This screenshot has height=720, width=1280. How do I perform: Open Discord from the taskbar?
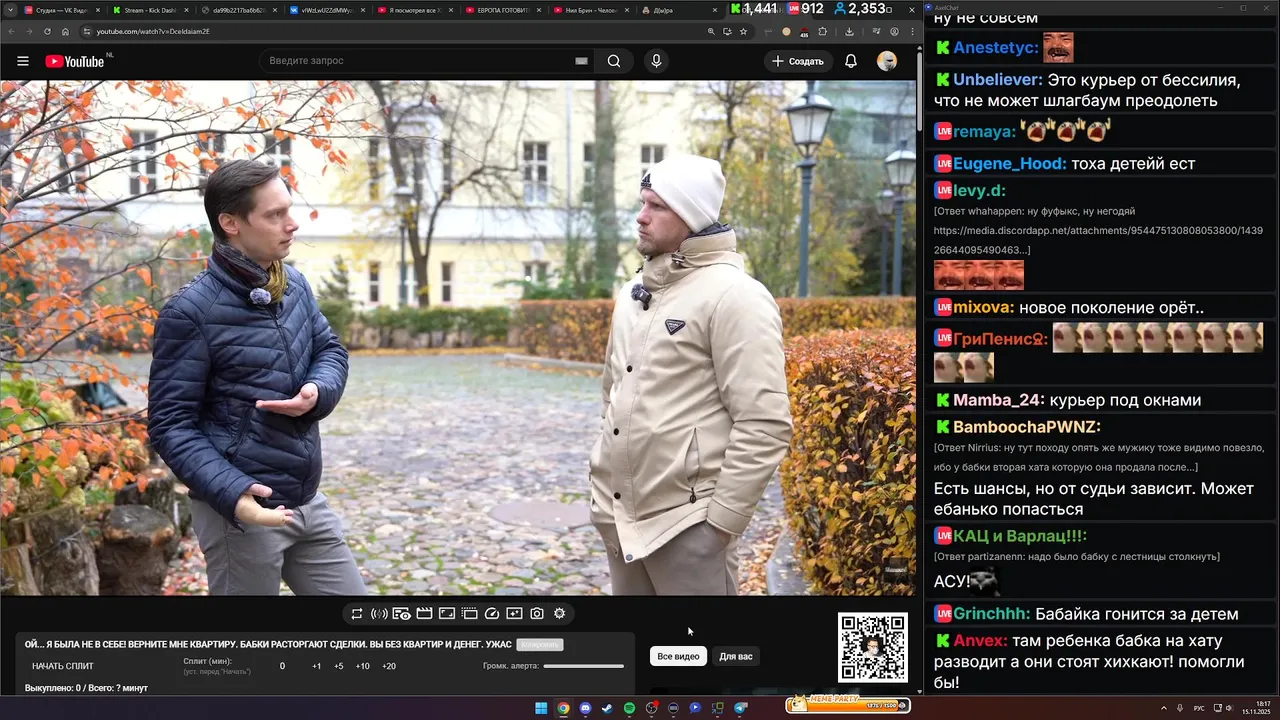coord(585,708)
